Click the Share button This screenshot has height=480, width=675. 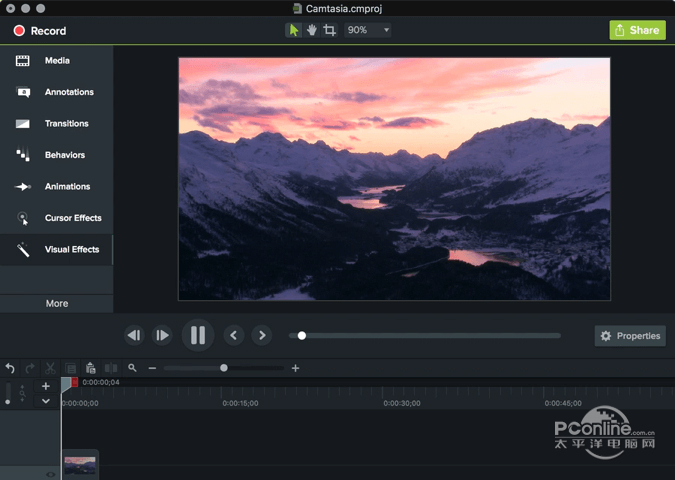coord(638,30)
